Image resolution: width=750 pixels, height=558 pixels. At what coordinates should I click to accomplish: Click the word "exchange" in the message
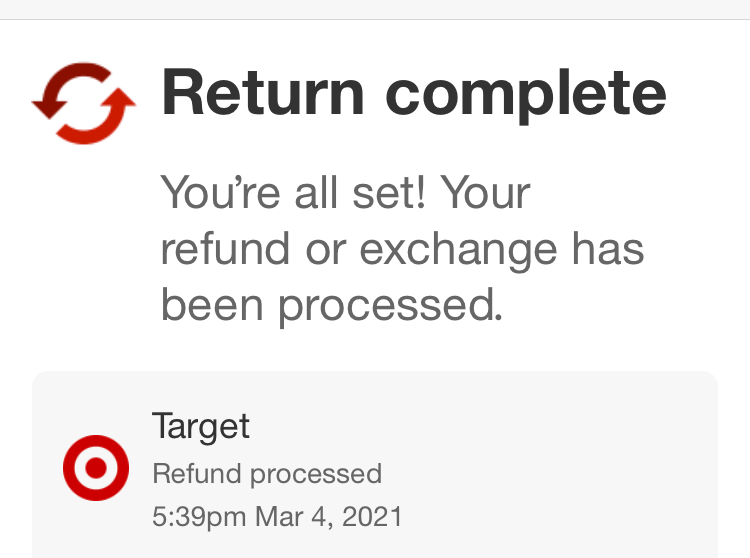pyautogui.click(x=459, y=250)
